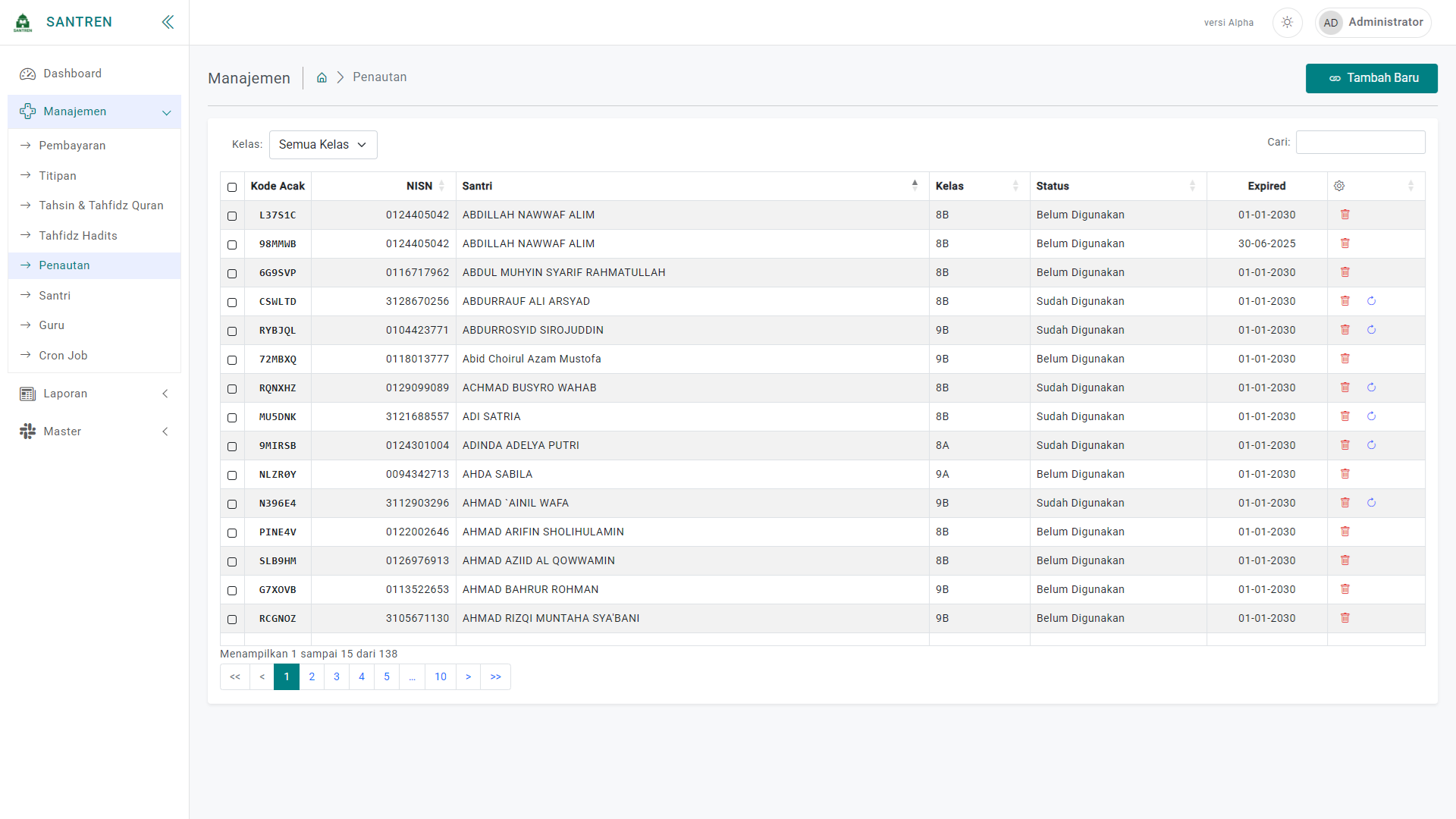Delete row with code MU5DNK
This screenshot has height=819, width=1456.
(x=1345, y=416)
